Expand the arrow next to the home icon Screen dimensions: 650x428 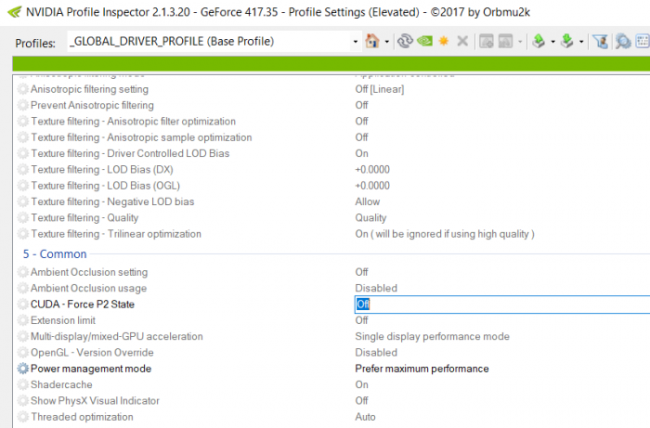click(387, 41)
